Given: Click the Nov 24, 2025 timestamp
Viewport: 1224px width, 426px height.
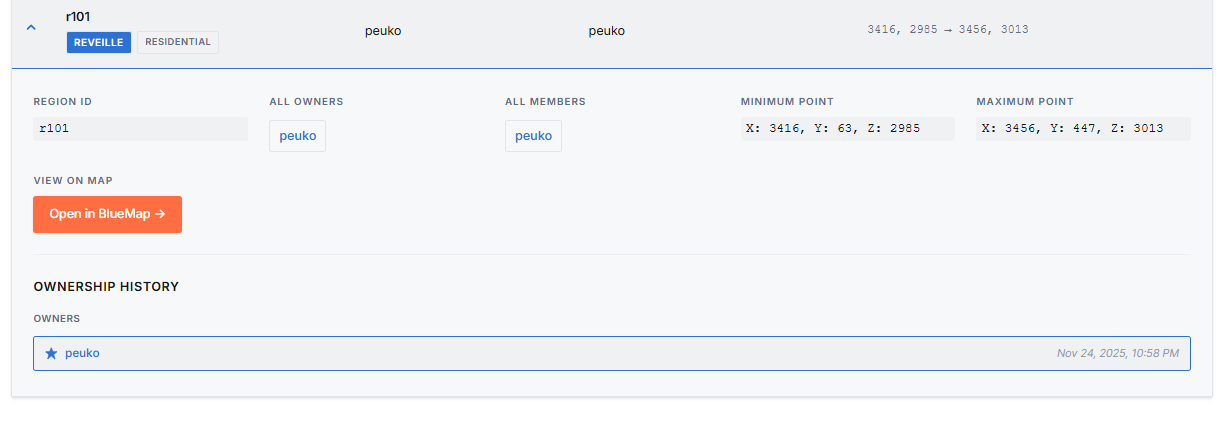Looking at the screenshot, I should tap(1117, 353).
